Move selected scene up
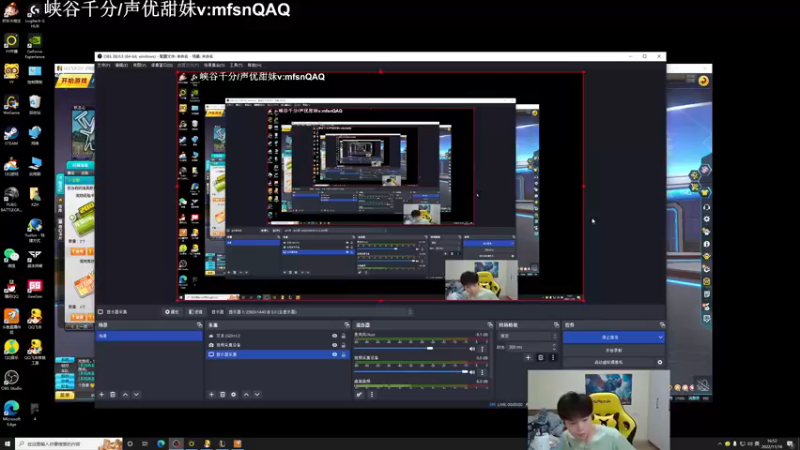 [125, 394]
